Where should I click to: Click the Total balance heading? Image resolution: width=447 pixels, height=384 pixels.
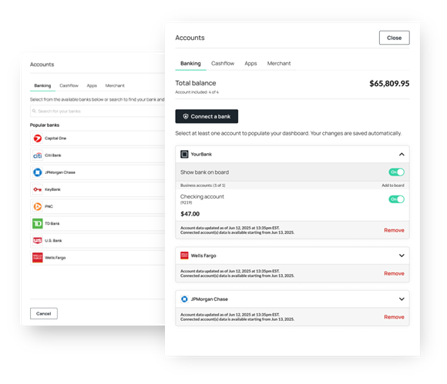pyautogui.click(x=196, y=83)
